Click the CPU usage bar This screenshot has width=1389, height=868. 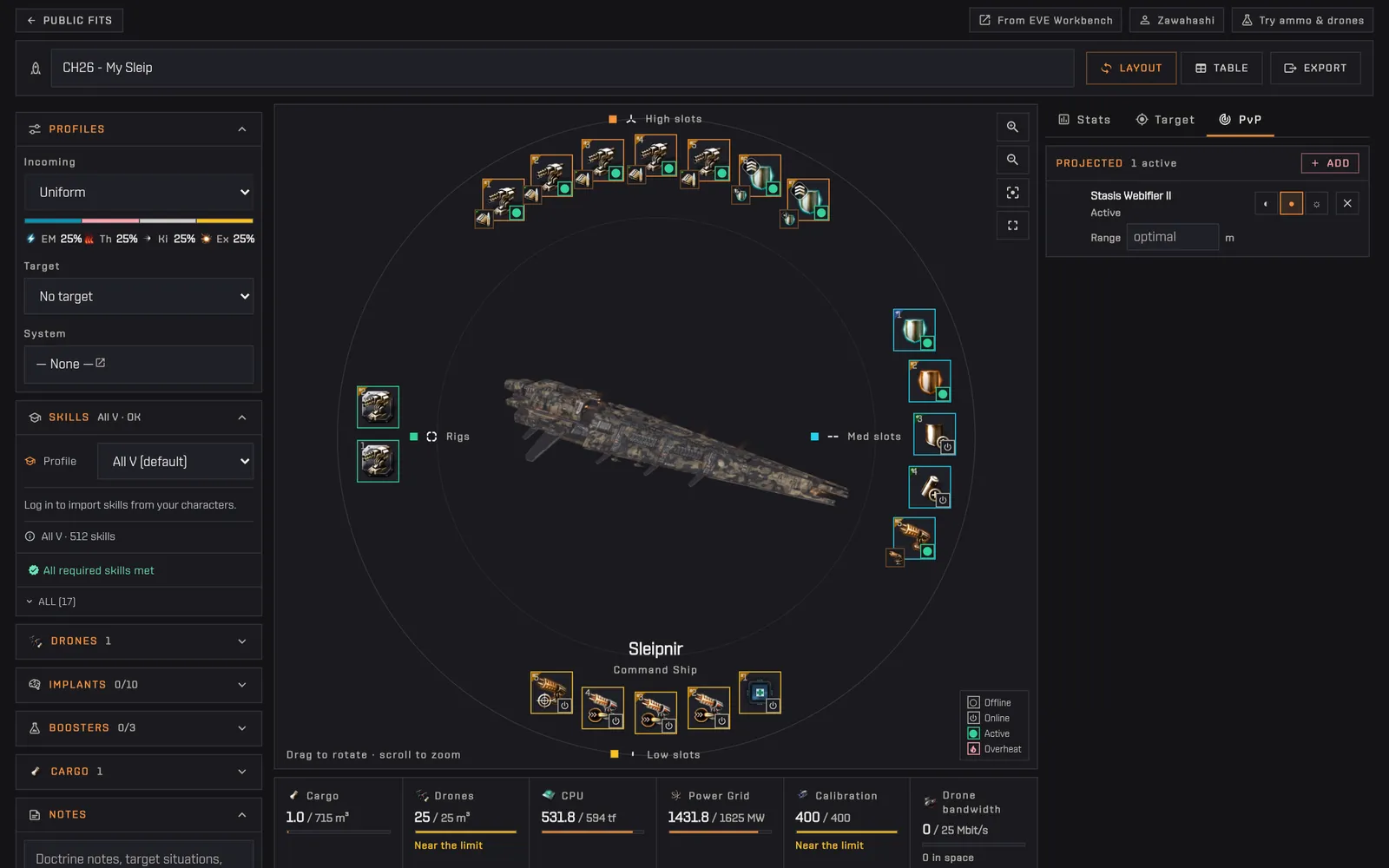[x=593, y=832]
